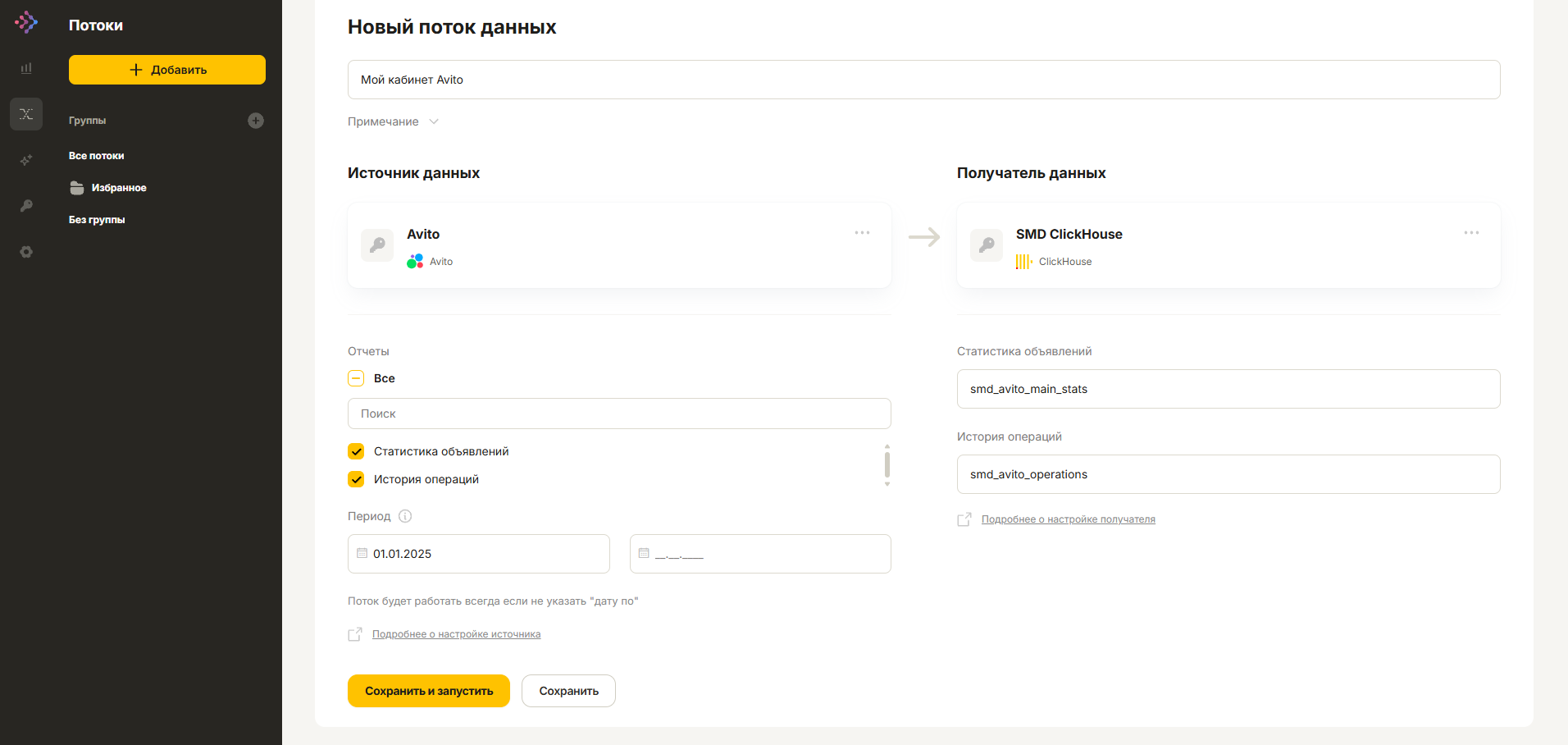This screenshot has width=1568, height=745.
Task: Open Все потоки group
Action: point(97,156)
